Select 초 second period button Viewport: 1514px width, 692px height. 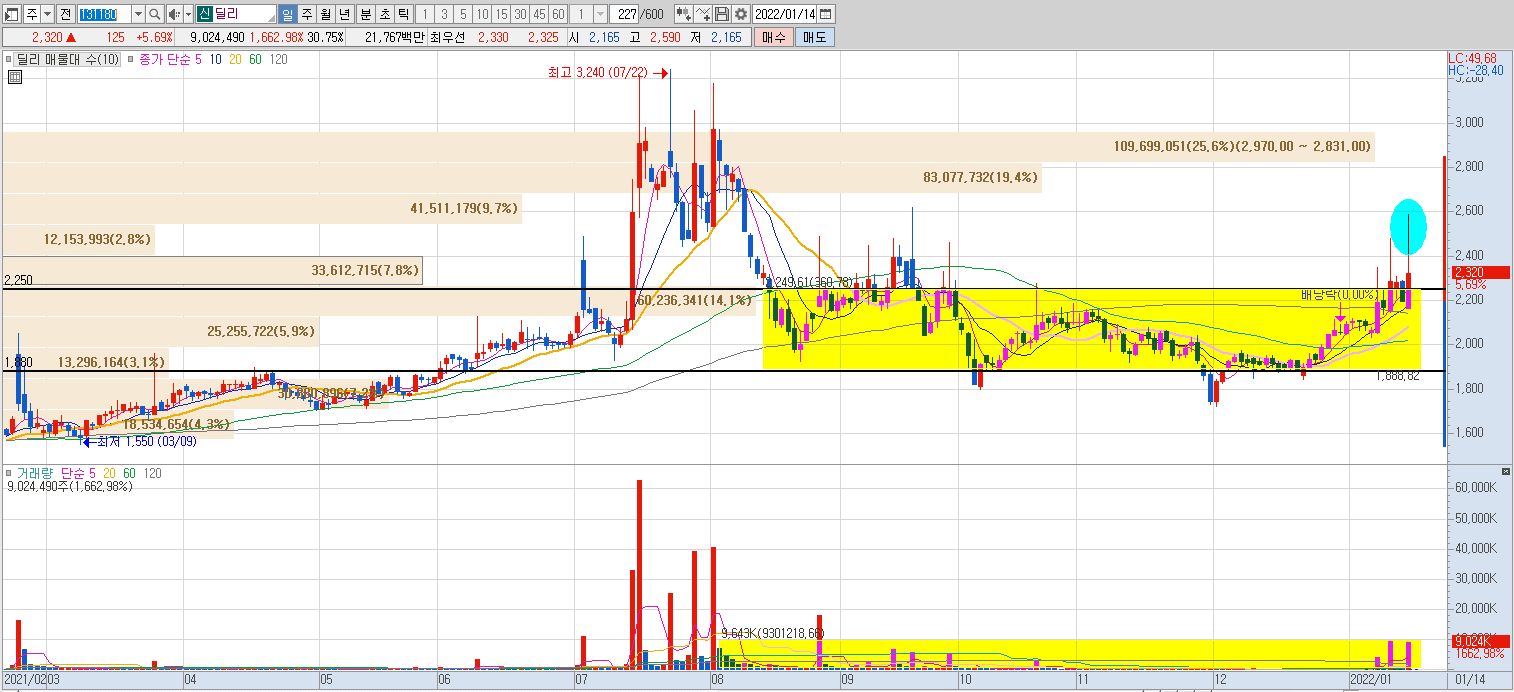(x=384, y=14)
